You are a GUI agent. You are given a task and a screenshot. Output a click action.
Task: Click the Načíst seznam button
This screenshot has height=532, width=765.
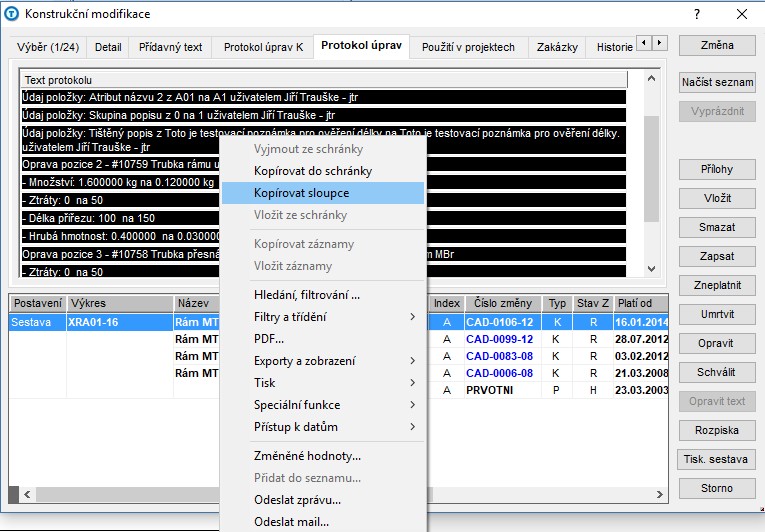click(717, 82)
